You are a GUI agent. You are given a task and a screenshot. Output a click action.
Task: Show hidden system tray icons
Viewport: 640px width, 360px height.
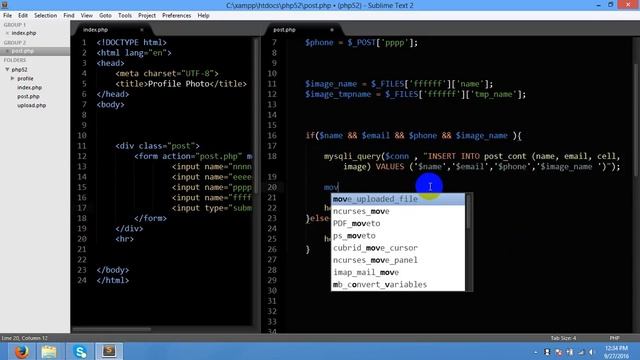[x=536, y=352]
